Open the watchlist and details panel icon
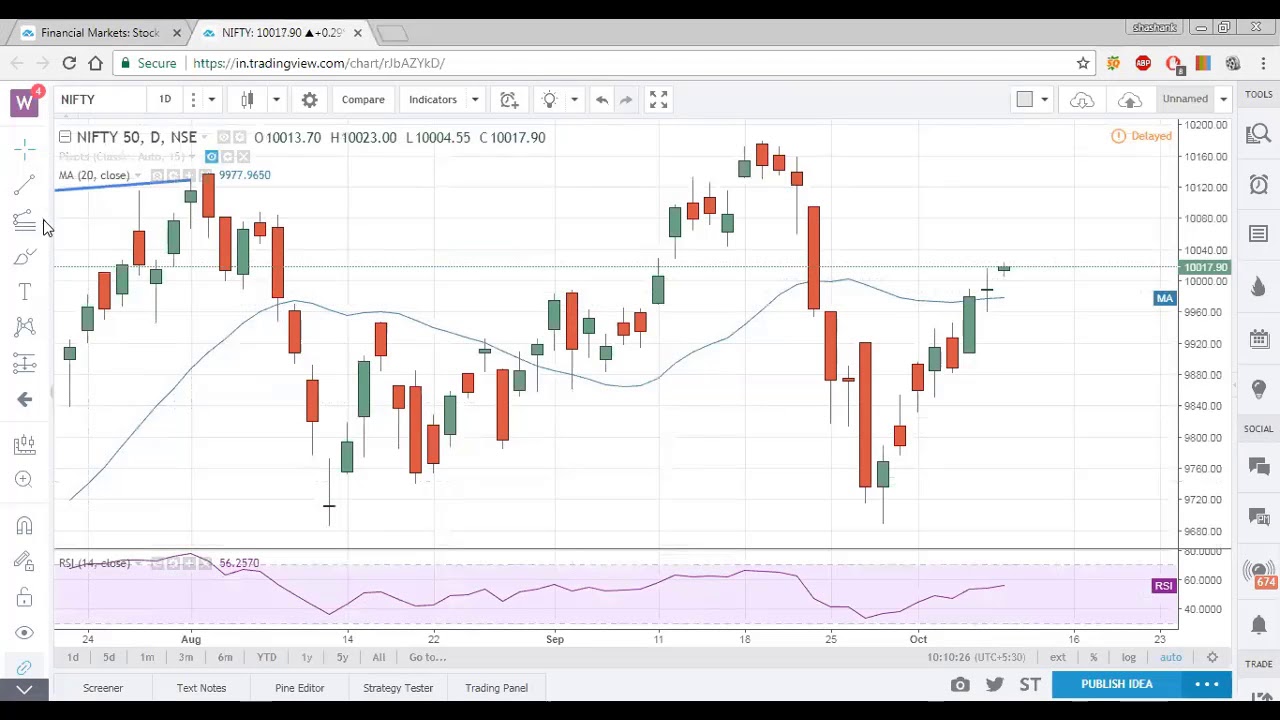 point(1258,134)
